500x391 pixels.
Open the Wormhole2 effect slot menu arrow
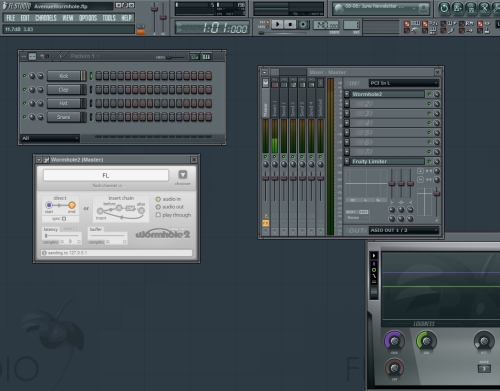(x=347, y=94)
